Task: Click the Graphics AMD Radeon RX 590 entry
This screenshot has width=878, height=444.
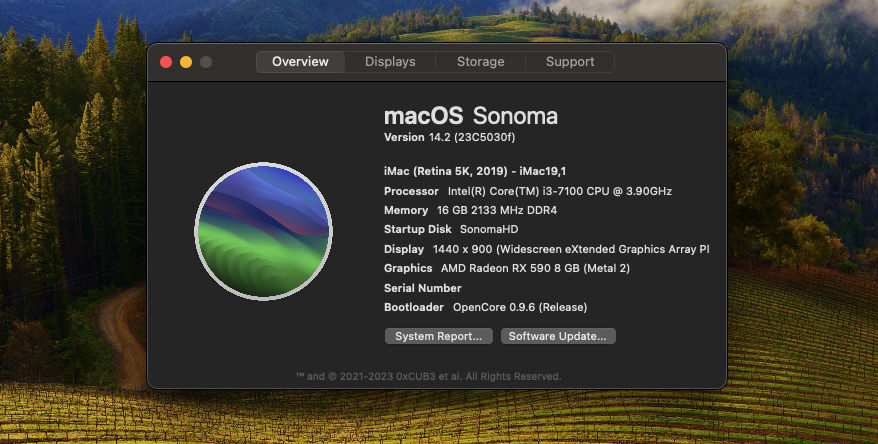Action: click(x=506, y=268)
